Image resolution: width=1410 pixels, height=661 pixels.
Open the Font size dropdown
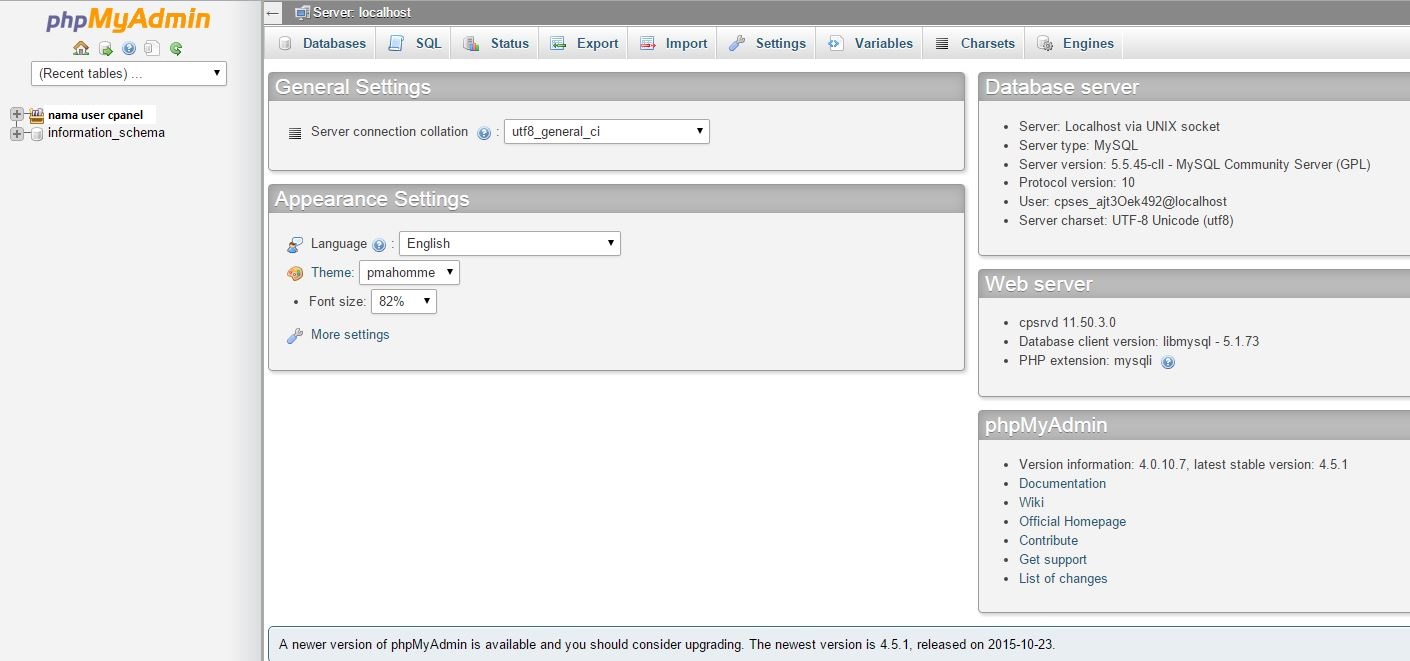click(x=403, y=301)
